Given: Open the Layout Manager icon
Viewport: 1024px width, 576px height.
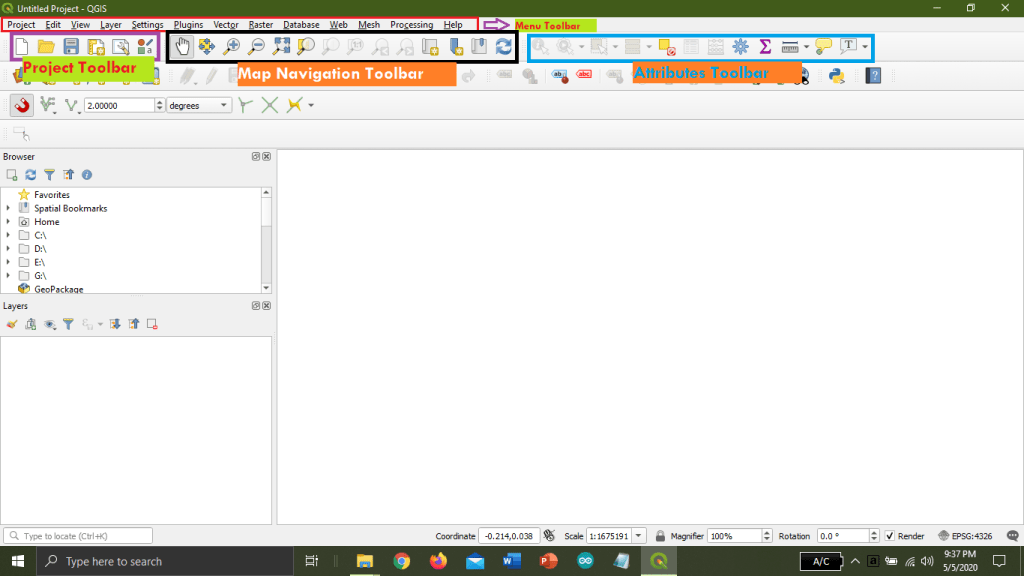Looking at the screenshot, I should pos(121,46).
